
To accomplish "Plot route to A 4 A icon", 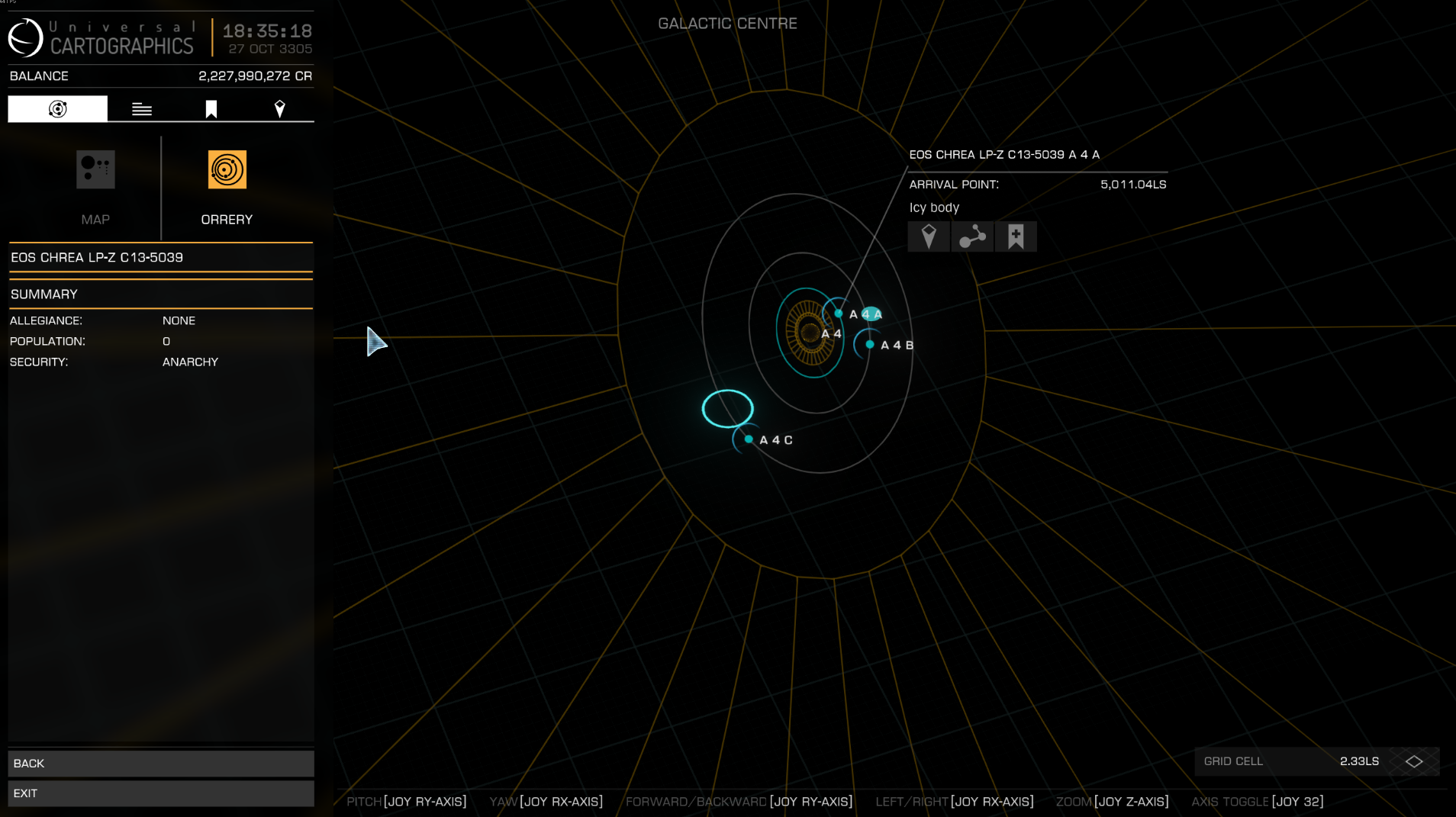I will click(x=929, y=236).
